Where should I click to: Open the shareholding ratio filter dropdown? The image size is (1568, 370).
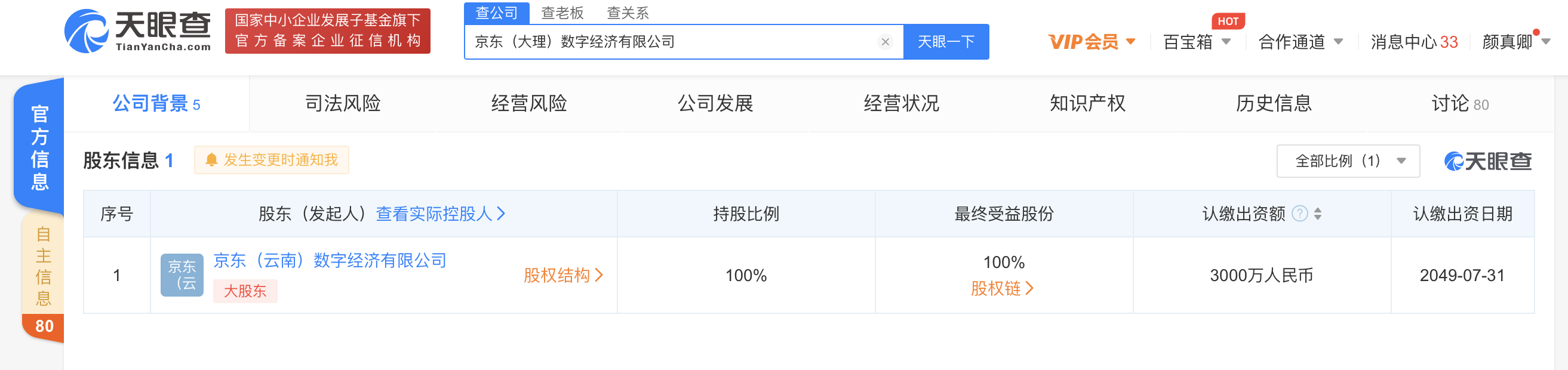[x=1348, y=161]
